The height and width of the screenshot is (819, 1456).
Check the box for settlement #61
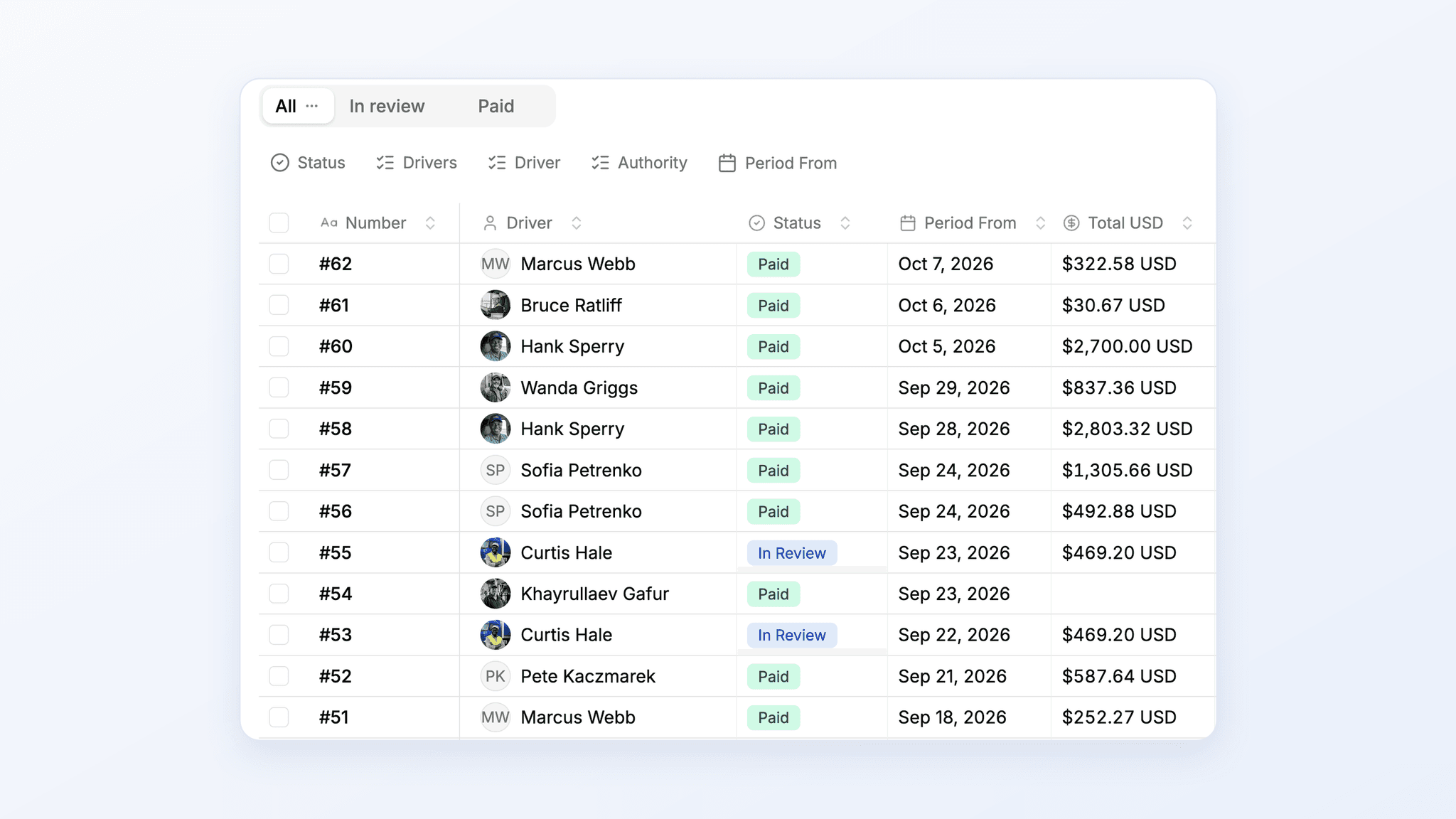279,305
